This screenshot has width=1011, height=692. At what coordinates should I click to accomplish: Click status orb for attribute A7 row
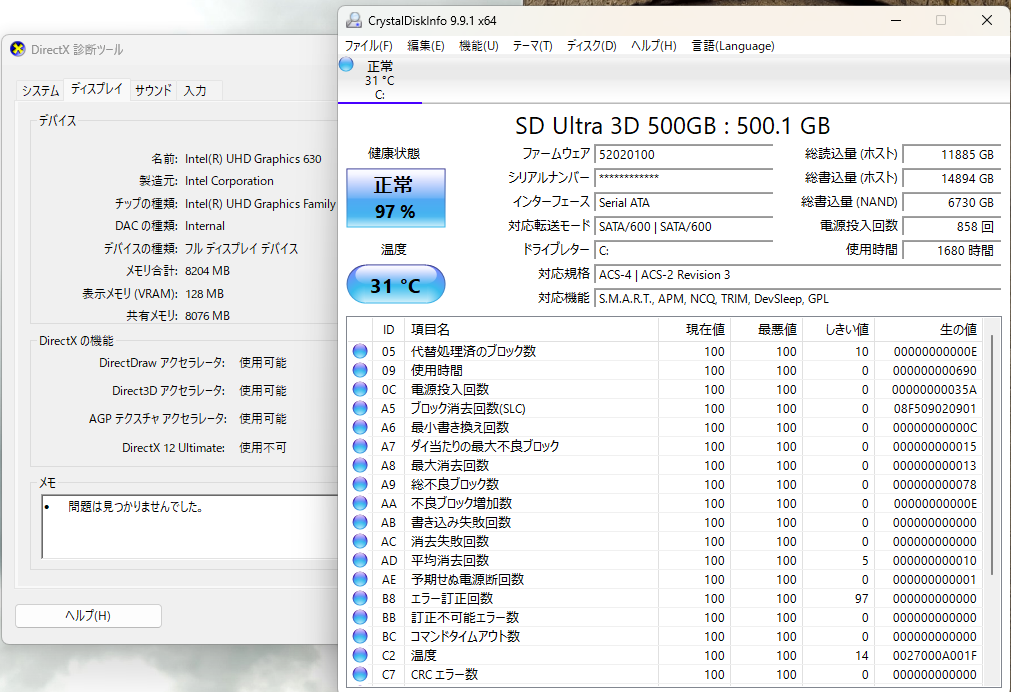point(360,446)
